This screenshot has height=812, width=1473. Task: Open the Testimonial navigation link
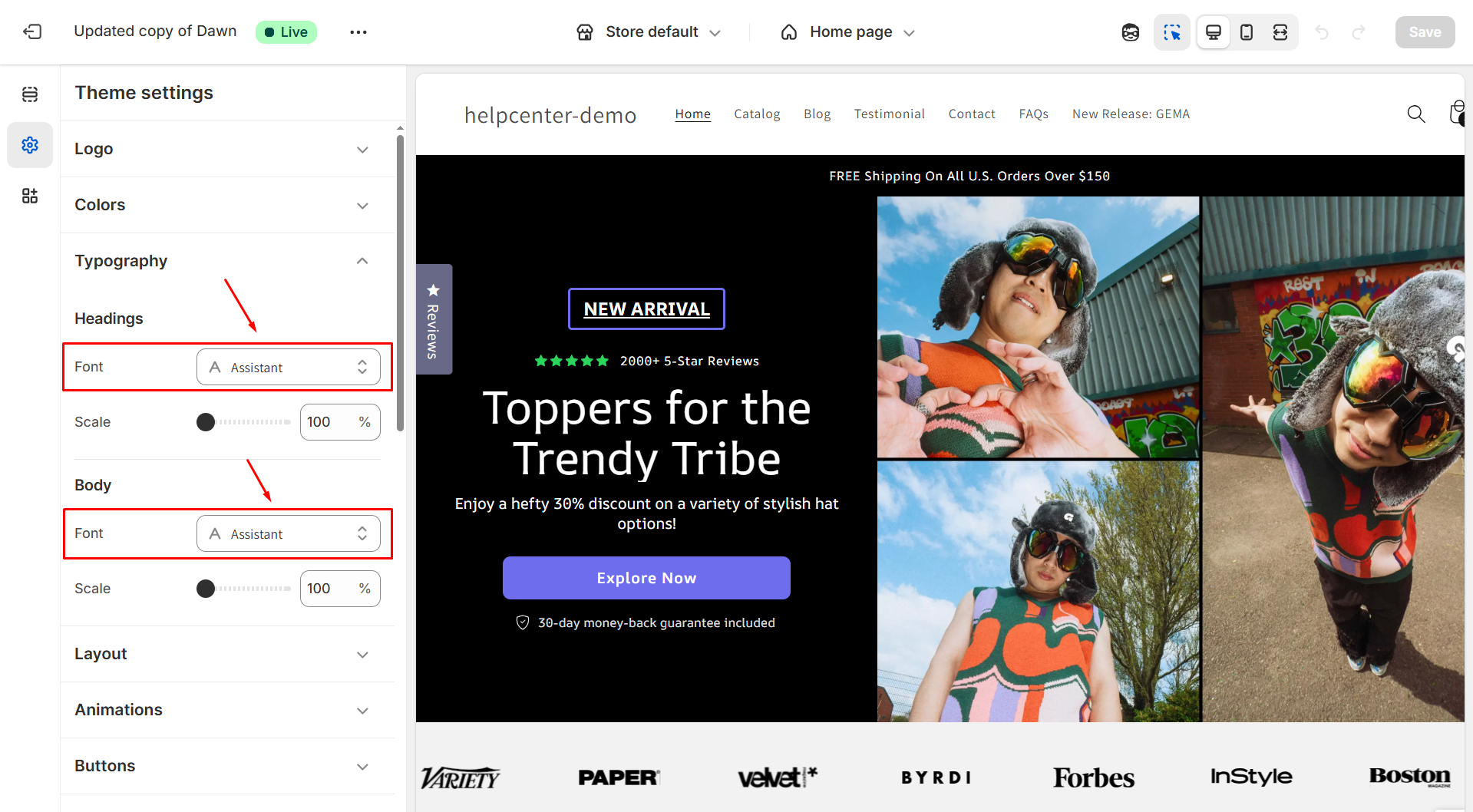[889, 114]
